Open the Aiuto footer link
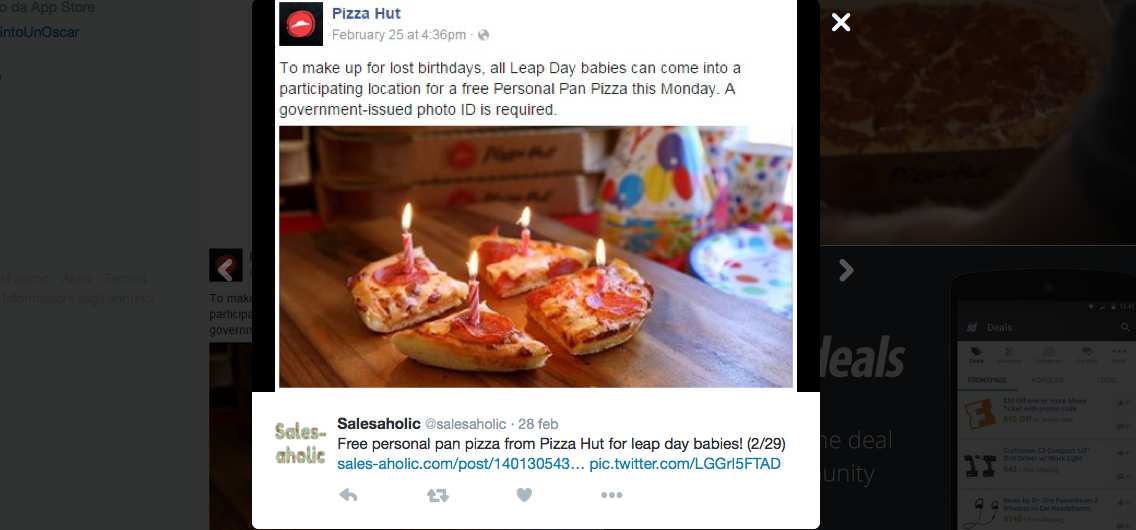 (77, 278)
